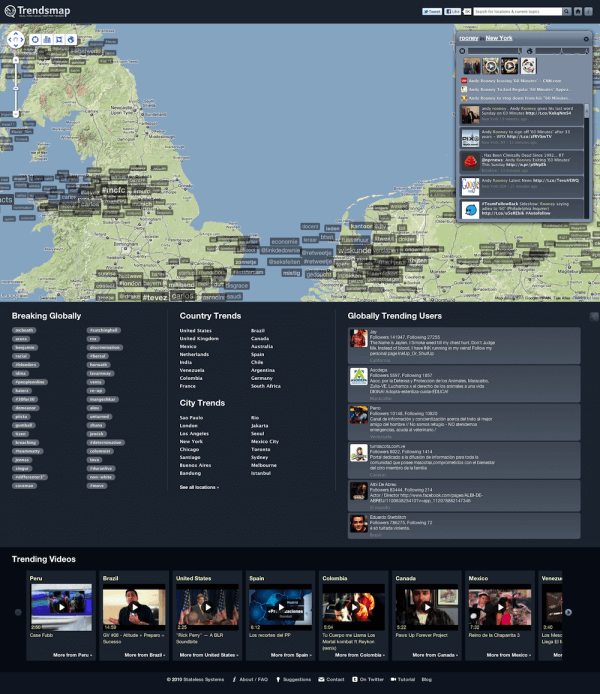Viewport: 600px width, 694px height.
Task: Click the right timeline bar in the popup
Action: (562, 51)
